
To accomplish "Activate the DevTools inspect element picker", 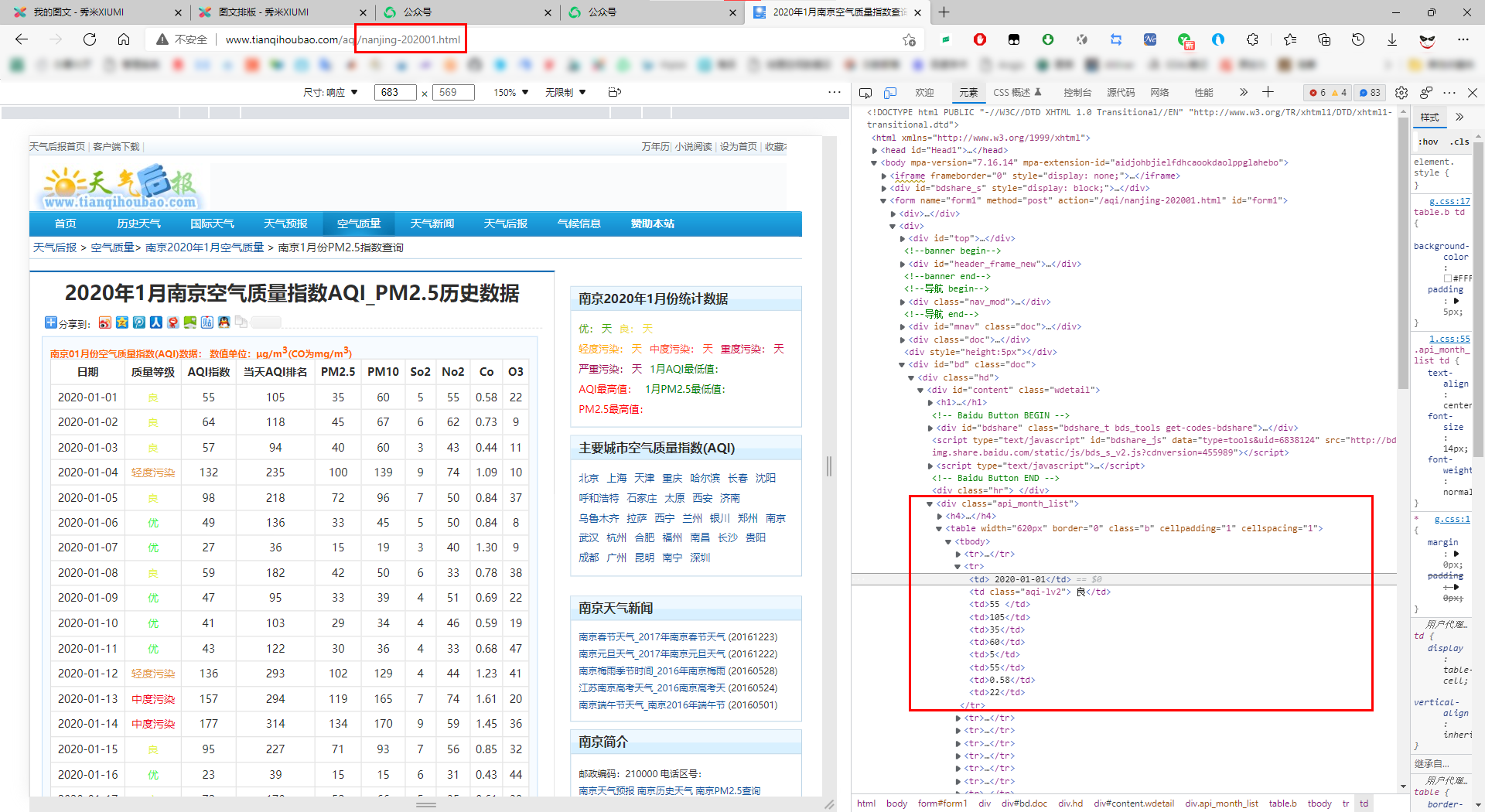I will [x=865, y=93].
